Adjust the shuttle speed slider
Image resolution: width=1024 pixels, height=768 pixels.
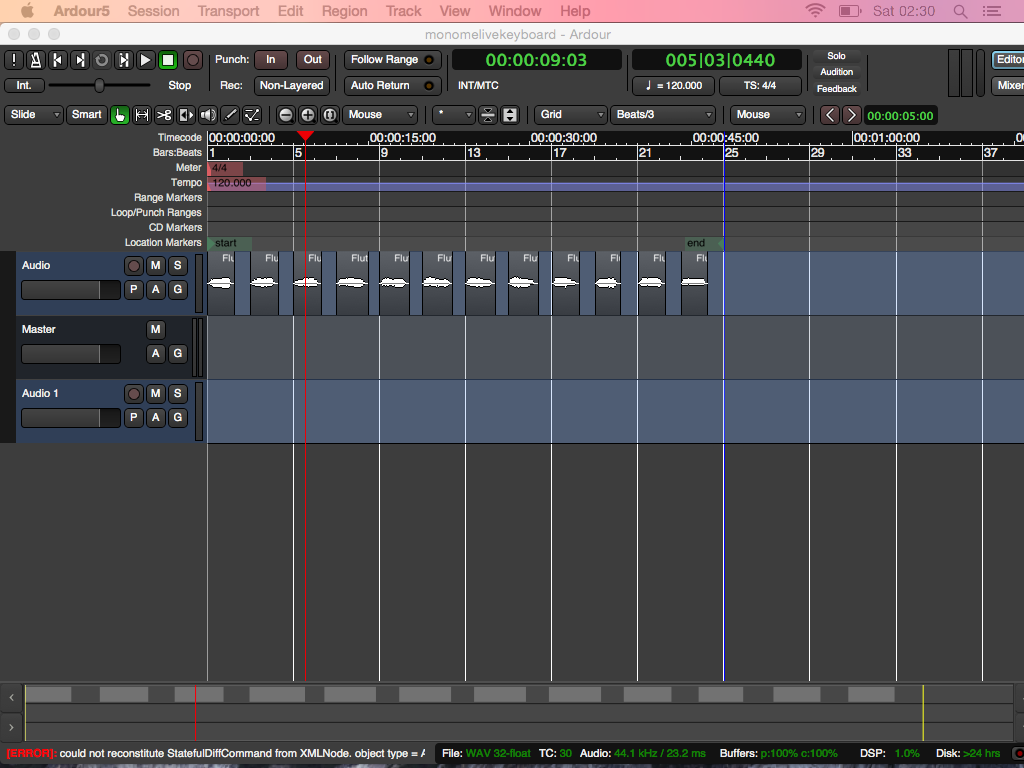click(99, 86)
